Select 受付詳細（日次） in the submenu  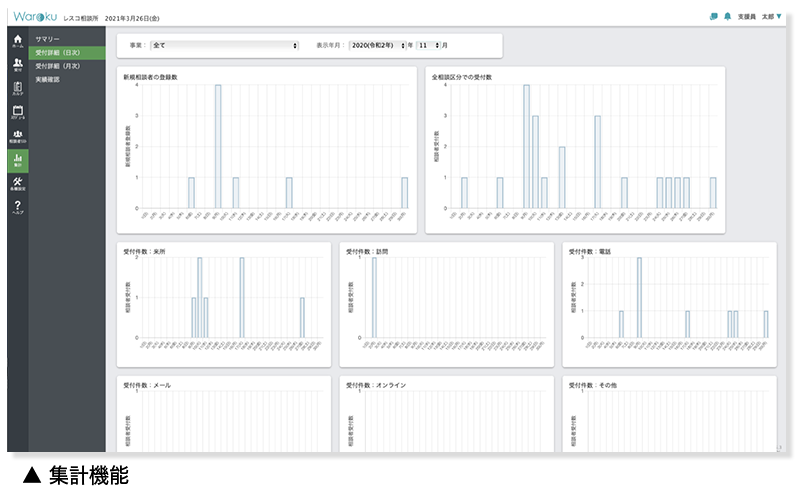(x=67, y=53)
